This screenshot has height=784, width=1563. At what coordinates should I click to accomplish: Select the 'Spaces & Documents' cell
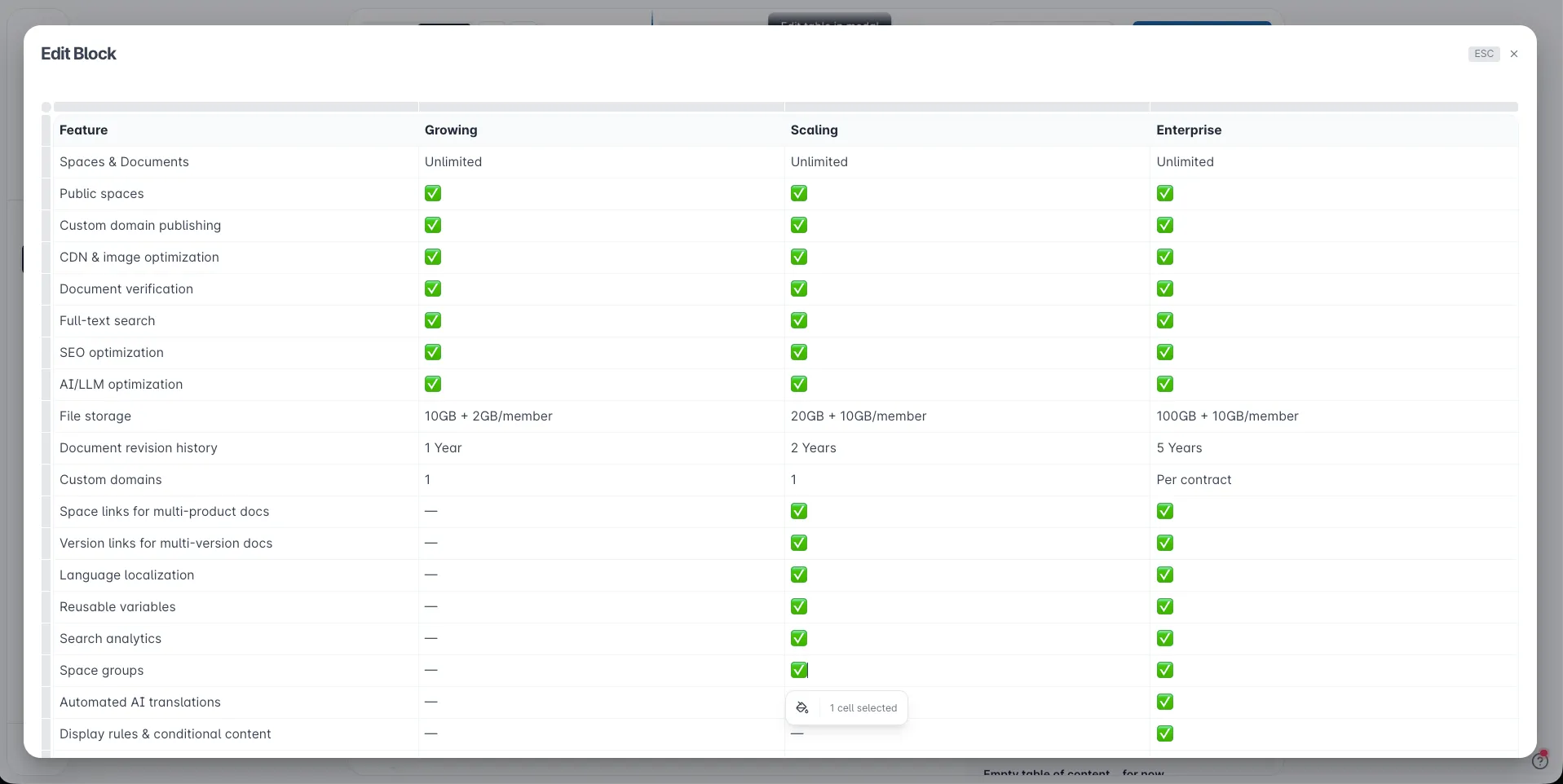click(236, 162)
